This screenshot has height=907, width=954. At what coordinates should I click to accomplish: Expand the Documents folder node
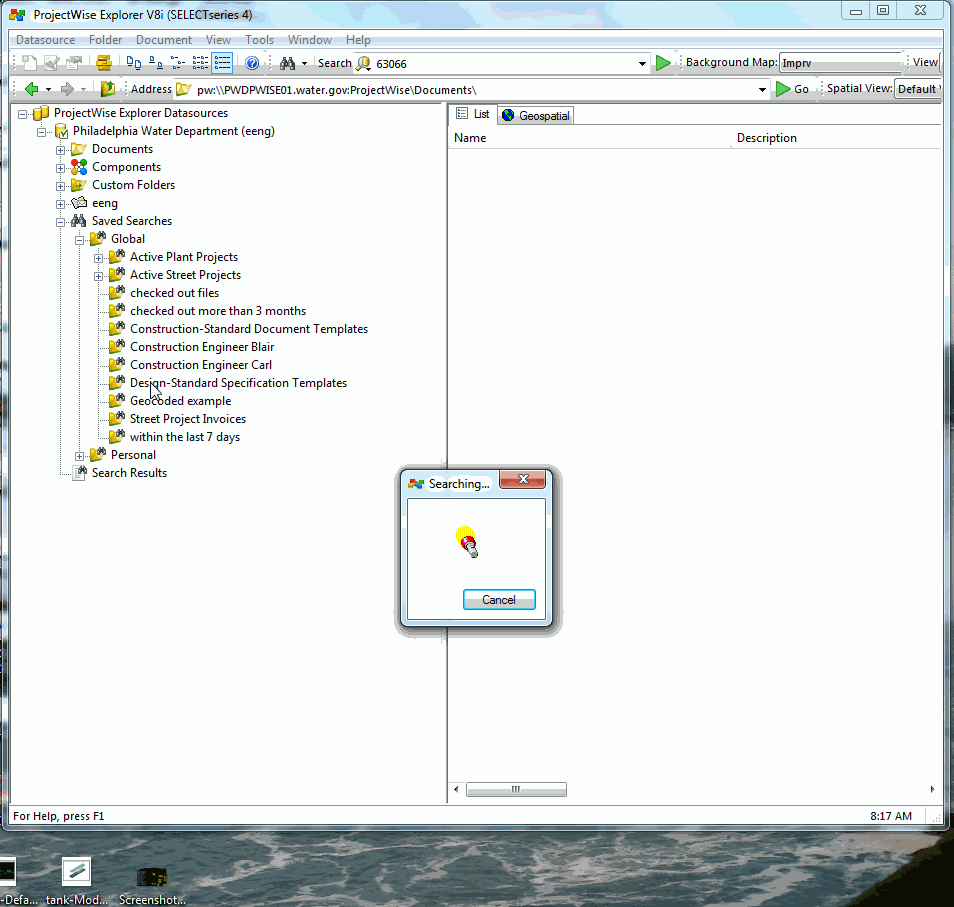pyautogui.click(x=60, y=150)
